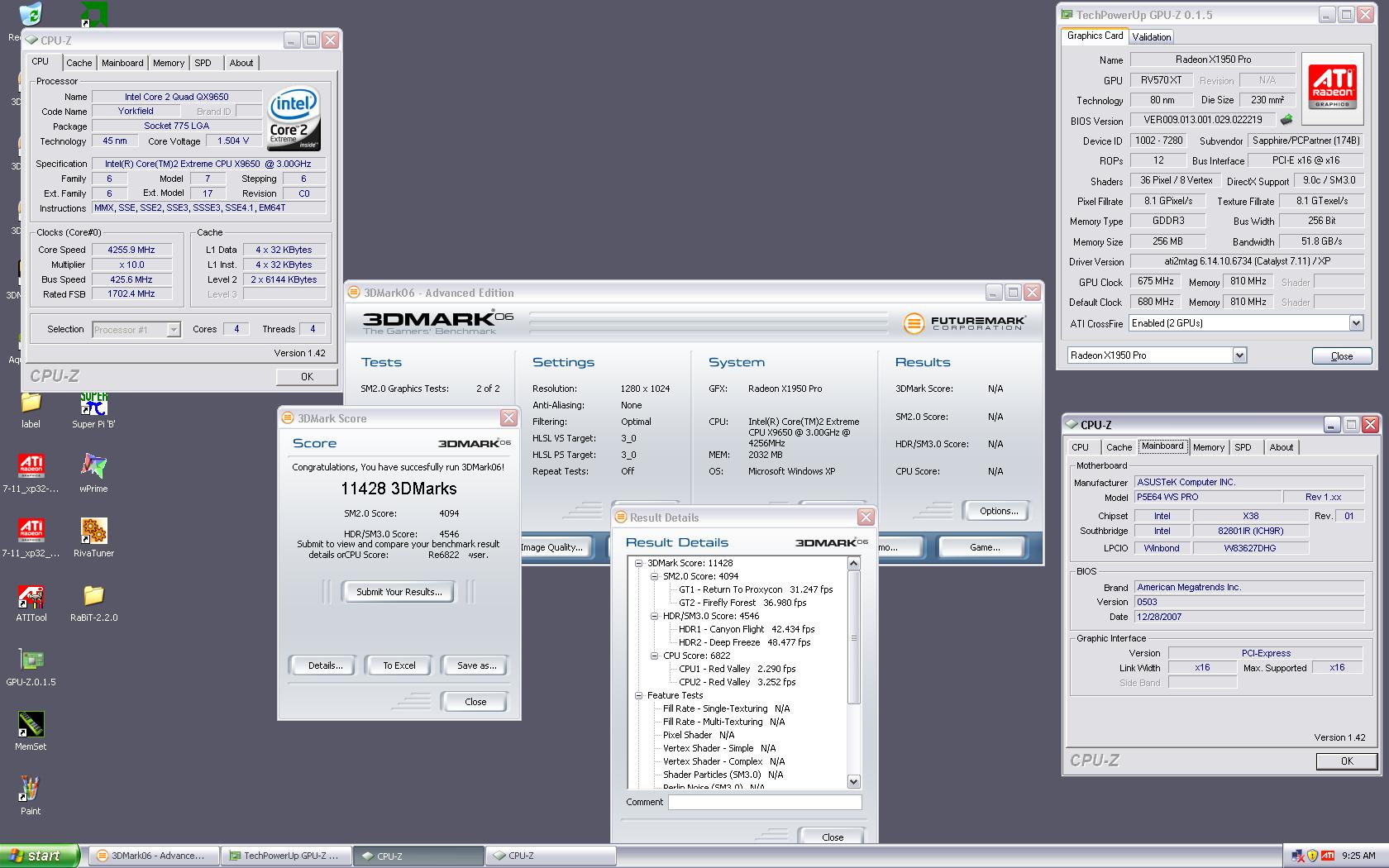Switch to 3DMark06 taskbar button

pos(154,856)
